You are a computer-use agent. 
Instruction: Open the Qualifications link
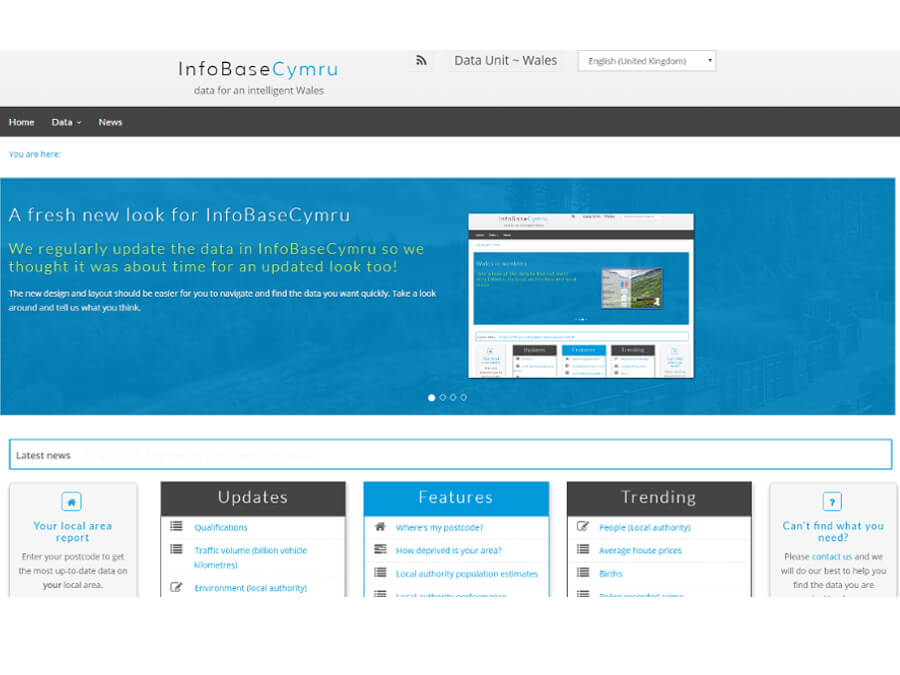(221, 527)
